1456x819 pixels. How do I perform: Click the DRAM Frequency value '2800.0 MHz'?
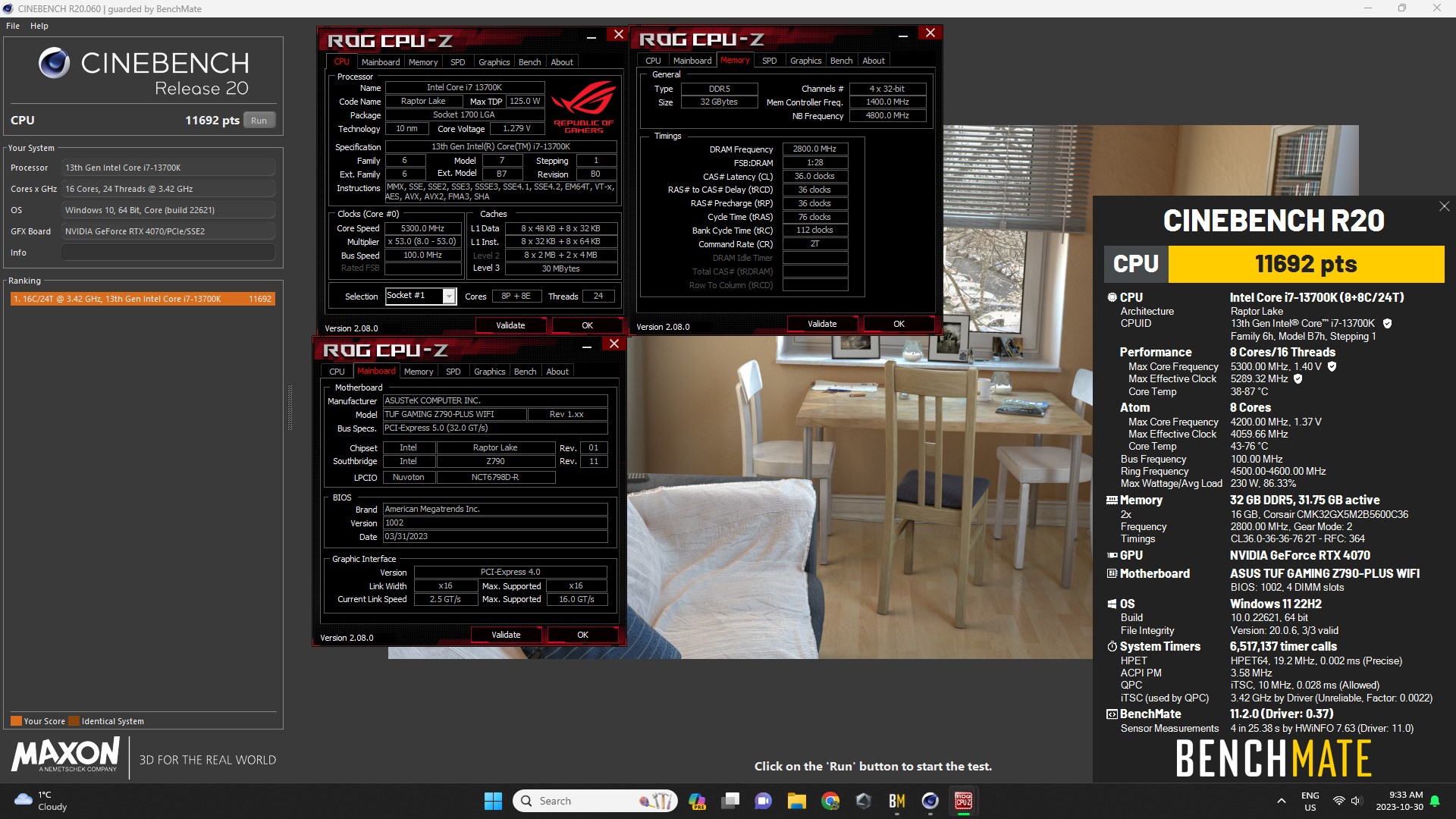tap(814, 149)
